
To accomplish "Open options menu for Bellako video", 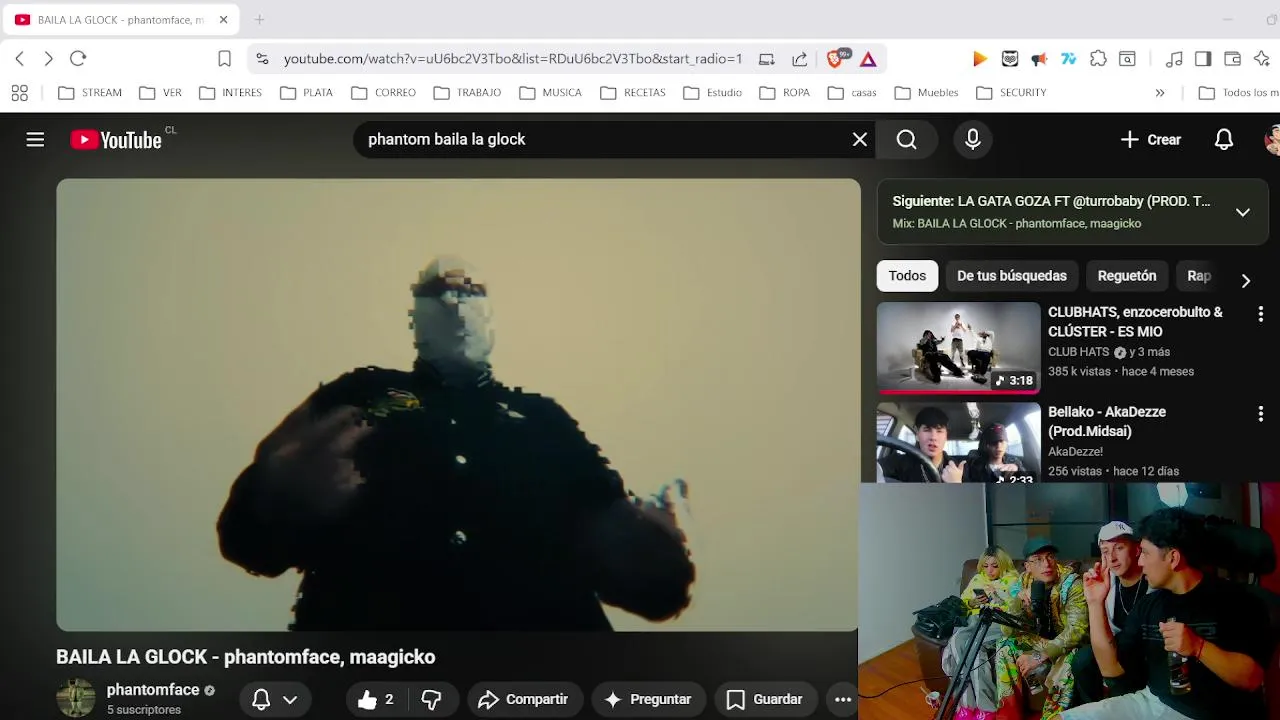I will click(x=1260, y=414).
